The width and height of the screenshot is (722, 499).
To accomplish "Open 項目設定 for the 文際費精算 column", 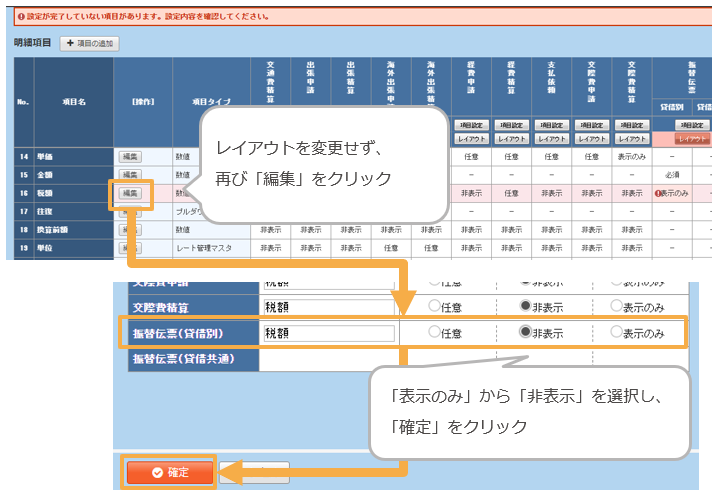I will pos(630,125).
